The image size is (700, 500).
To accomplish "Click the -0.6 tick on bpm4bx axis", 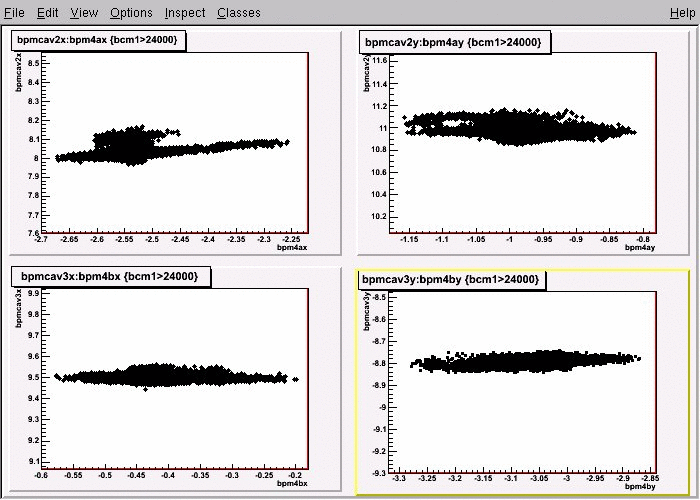I will point(41,476).
